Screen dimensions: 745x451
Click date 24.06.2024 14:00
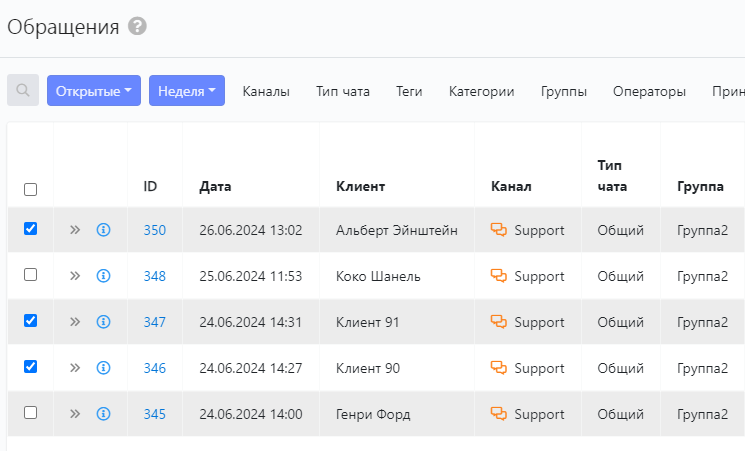pyautogui.click(x=251, y=414)
